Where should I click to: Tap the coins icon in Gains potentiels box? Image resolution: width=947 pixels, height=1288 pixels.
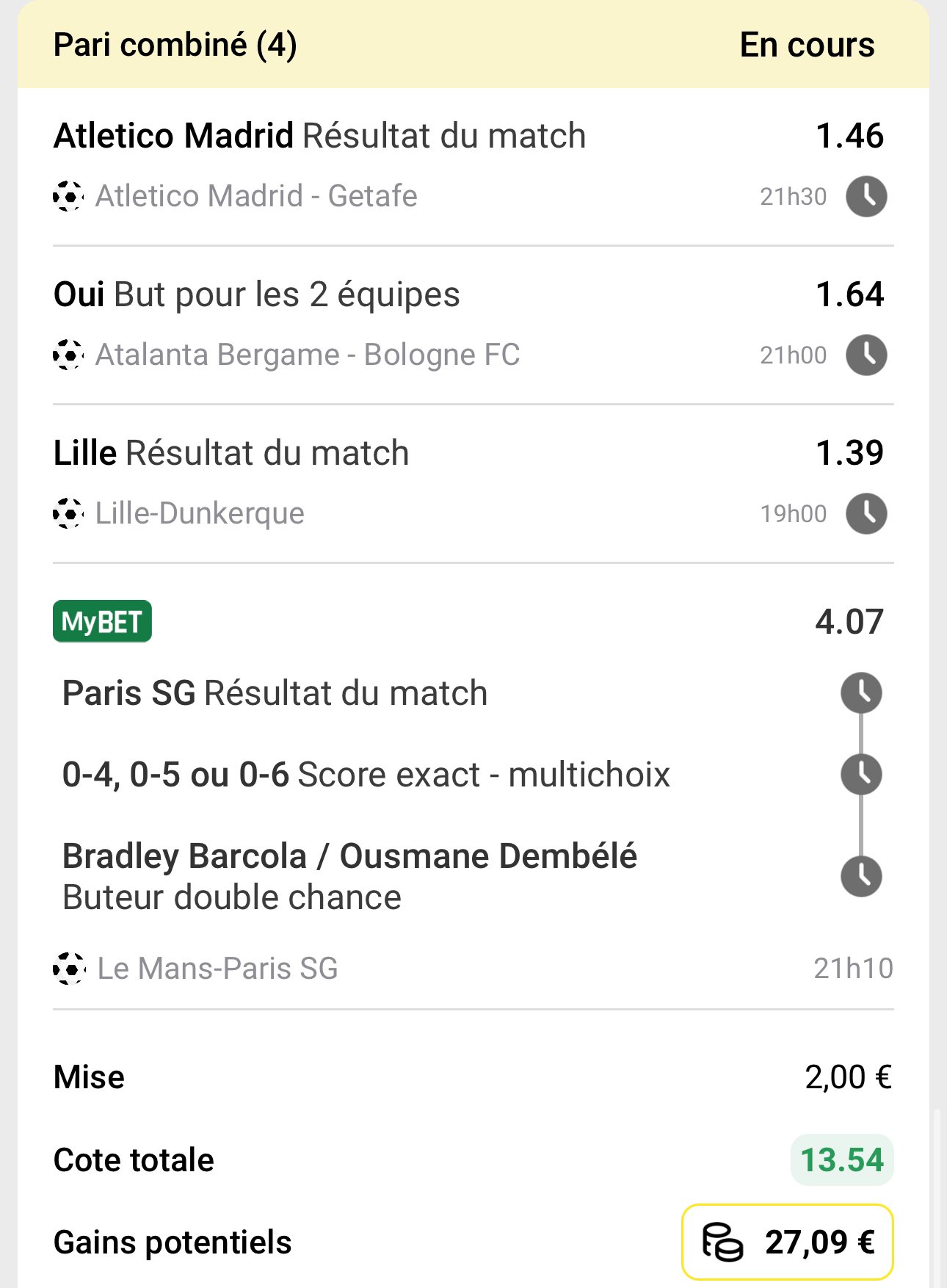click(x=722, y=1242)
